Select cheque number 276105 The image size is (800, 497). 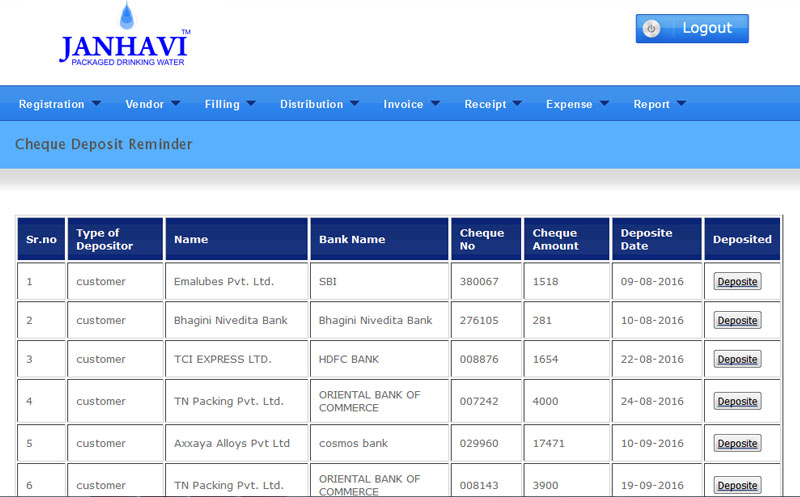tap(486, 320)
